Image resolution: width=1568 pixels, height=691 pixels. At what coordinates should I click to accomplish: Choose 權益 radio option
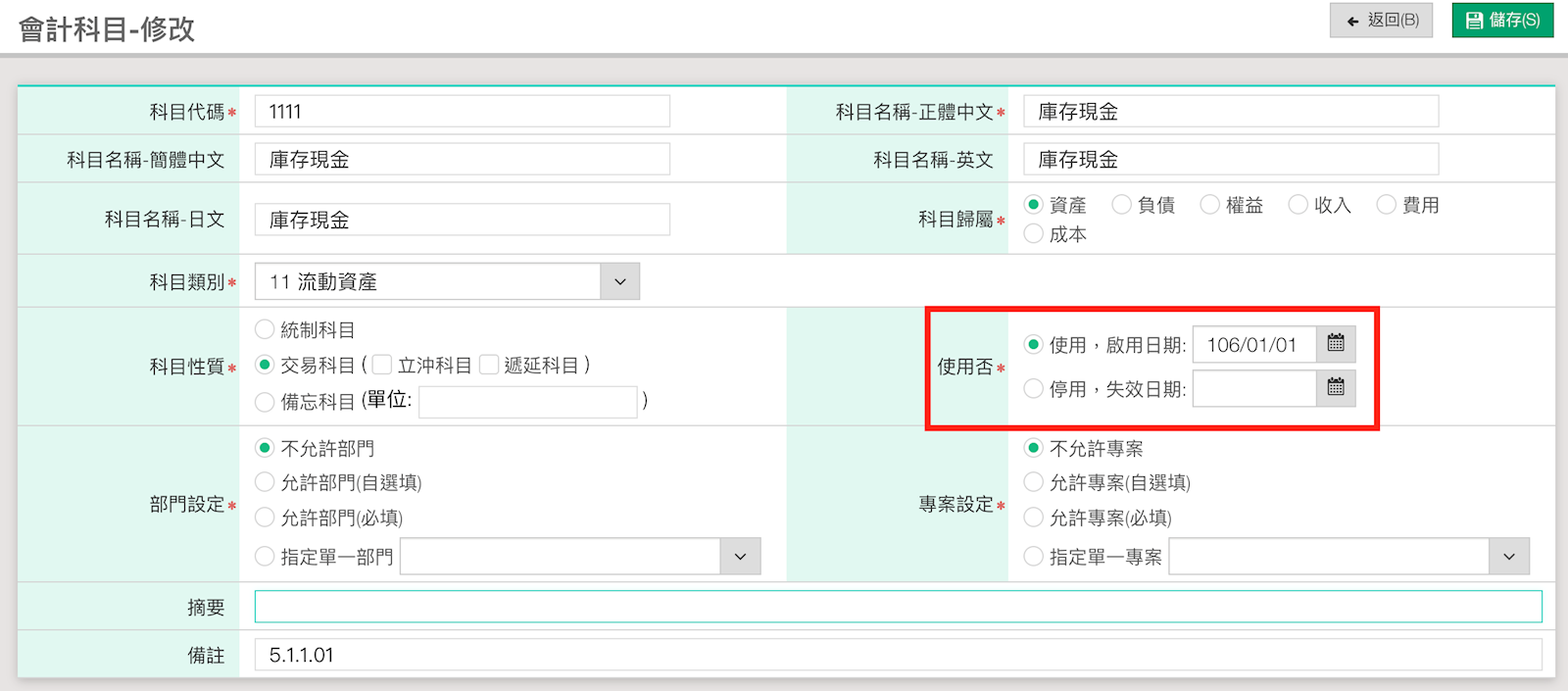click(1209, 205)
